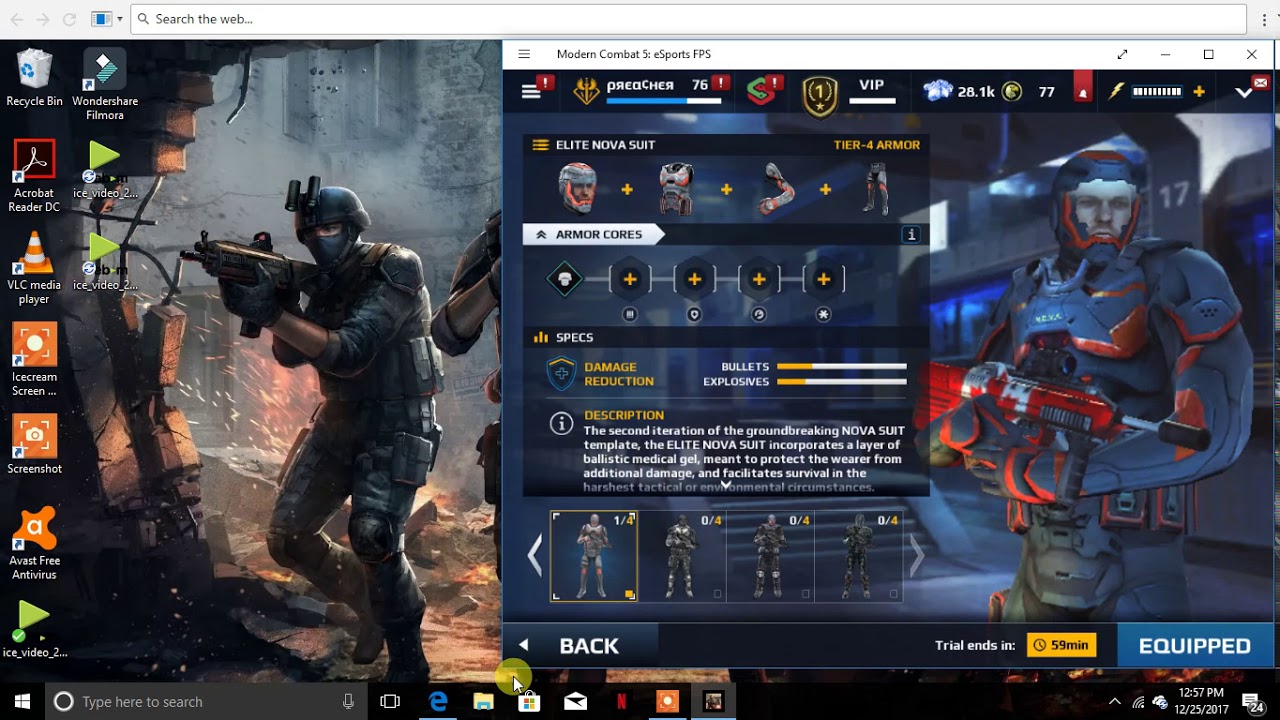1280x720 pixels.
Task: Open the VIP level 1 badge
Action: 820,96
